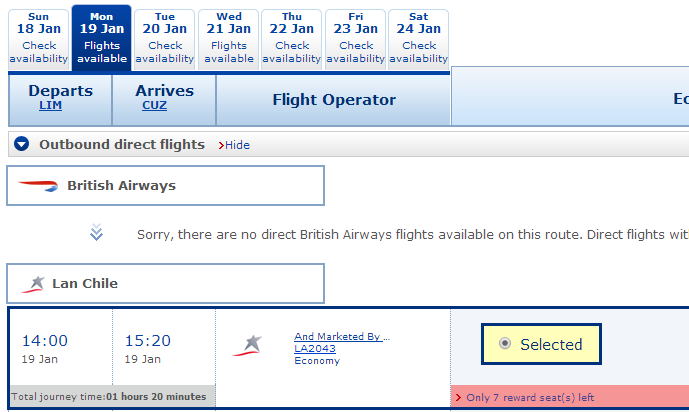Click the LAN star logo in flight row
Screen dimensions: 689x412
point(247,345)
